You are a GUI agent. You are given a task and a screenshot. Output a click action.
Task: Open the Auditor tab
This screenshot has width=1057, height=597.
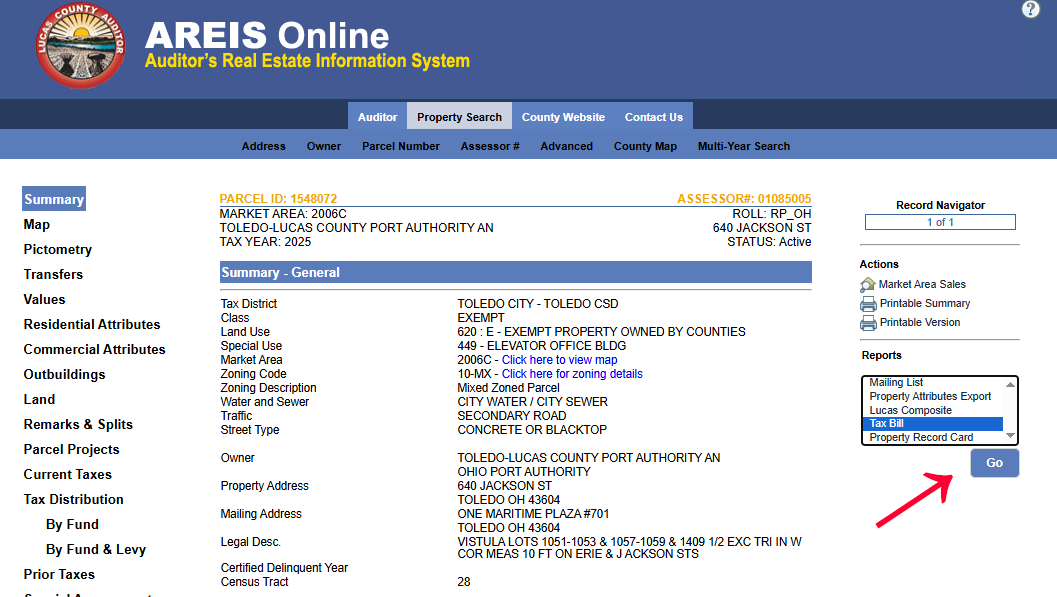point(378,117)
